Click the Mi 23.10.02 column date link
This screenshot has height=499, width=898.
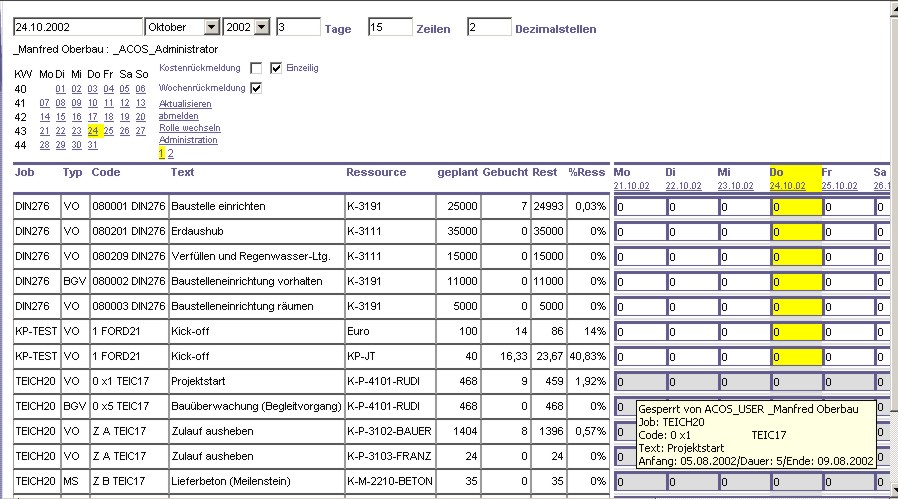click(735, 186)
